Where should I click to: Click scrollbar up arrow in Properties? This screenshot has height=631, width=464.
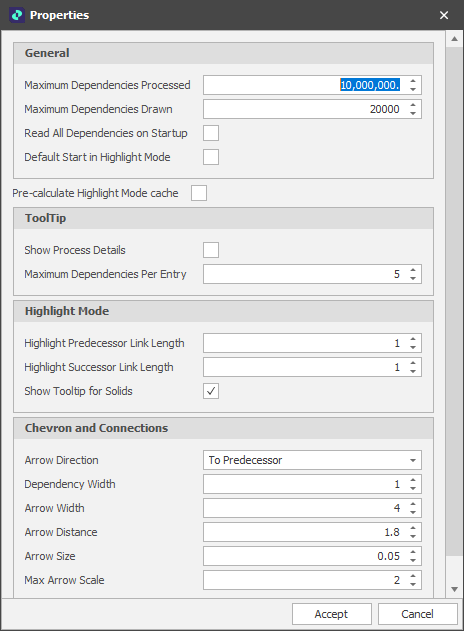(455, 39)
